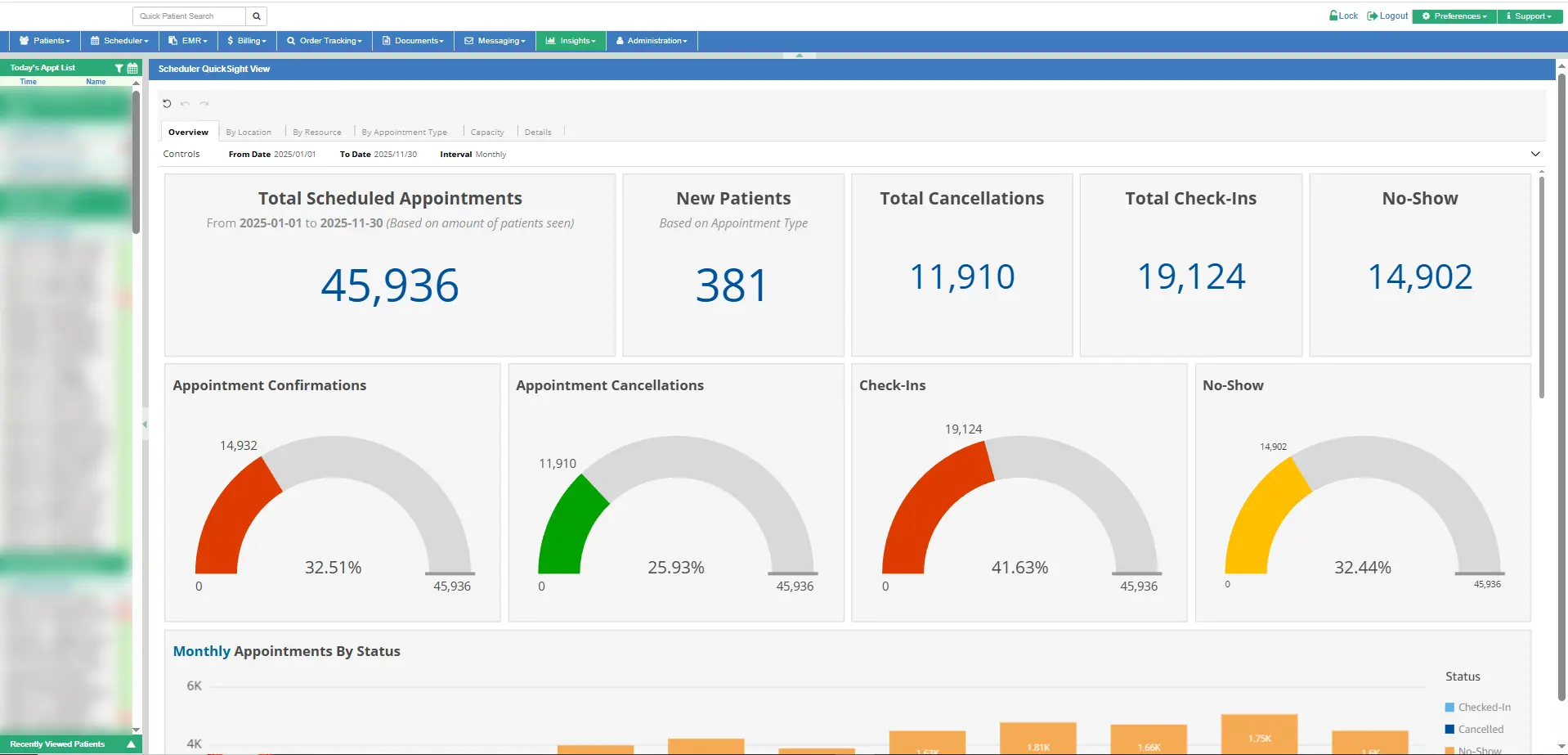Toggle the No-Show series in the Status legend
Image resolution: width=1568 pixels, height=755 pixels.
[1480, 750]
